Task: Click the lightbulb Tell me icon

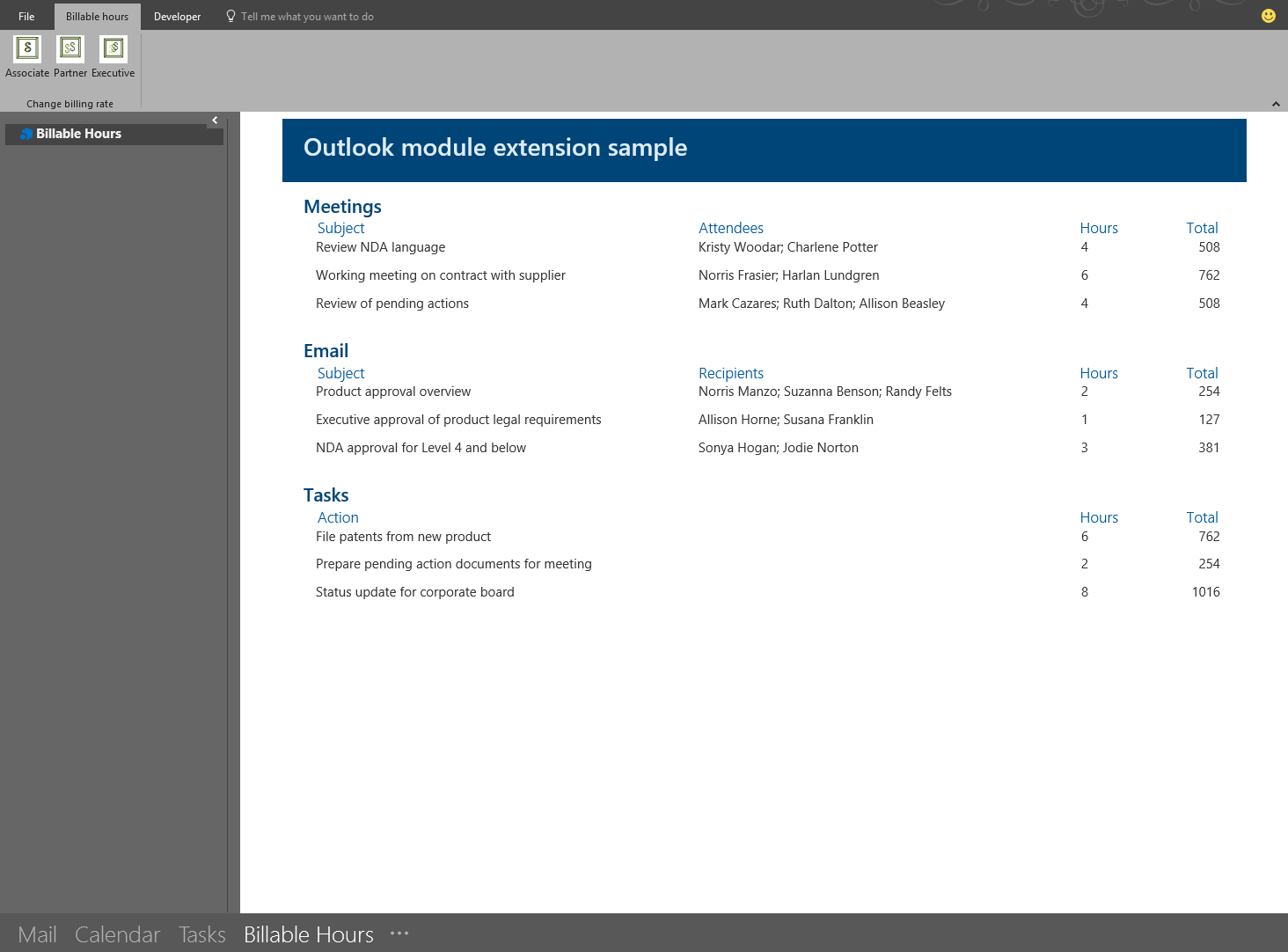Action: (x=231, y=16)
